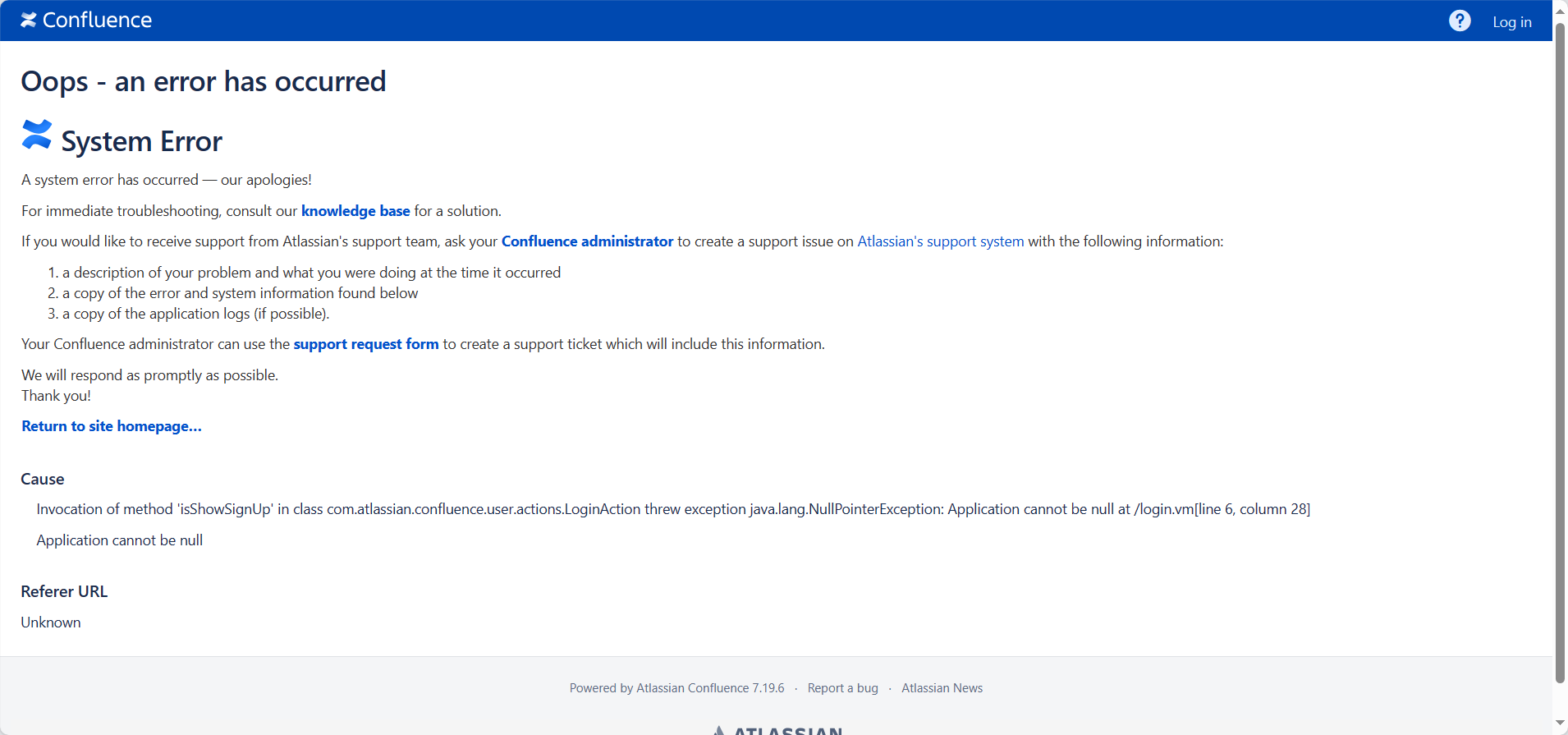Visit Atlassian's support system link
This screenshot has height=735, width=1568.
pos(940,241)
